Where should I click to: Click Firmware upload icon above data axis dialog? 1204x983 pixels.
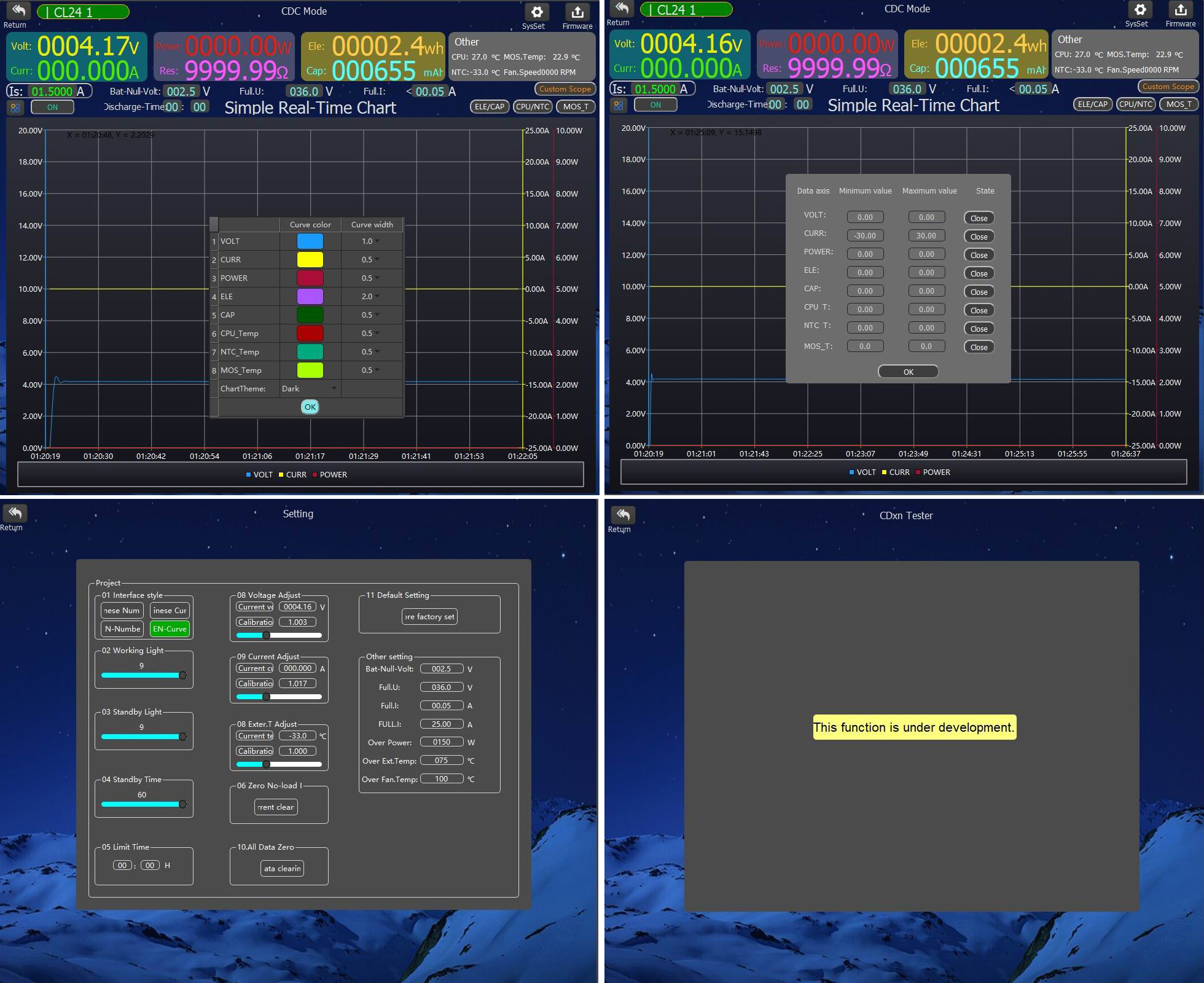pyautogui.click(x=1180, y=10)
